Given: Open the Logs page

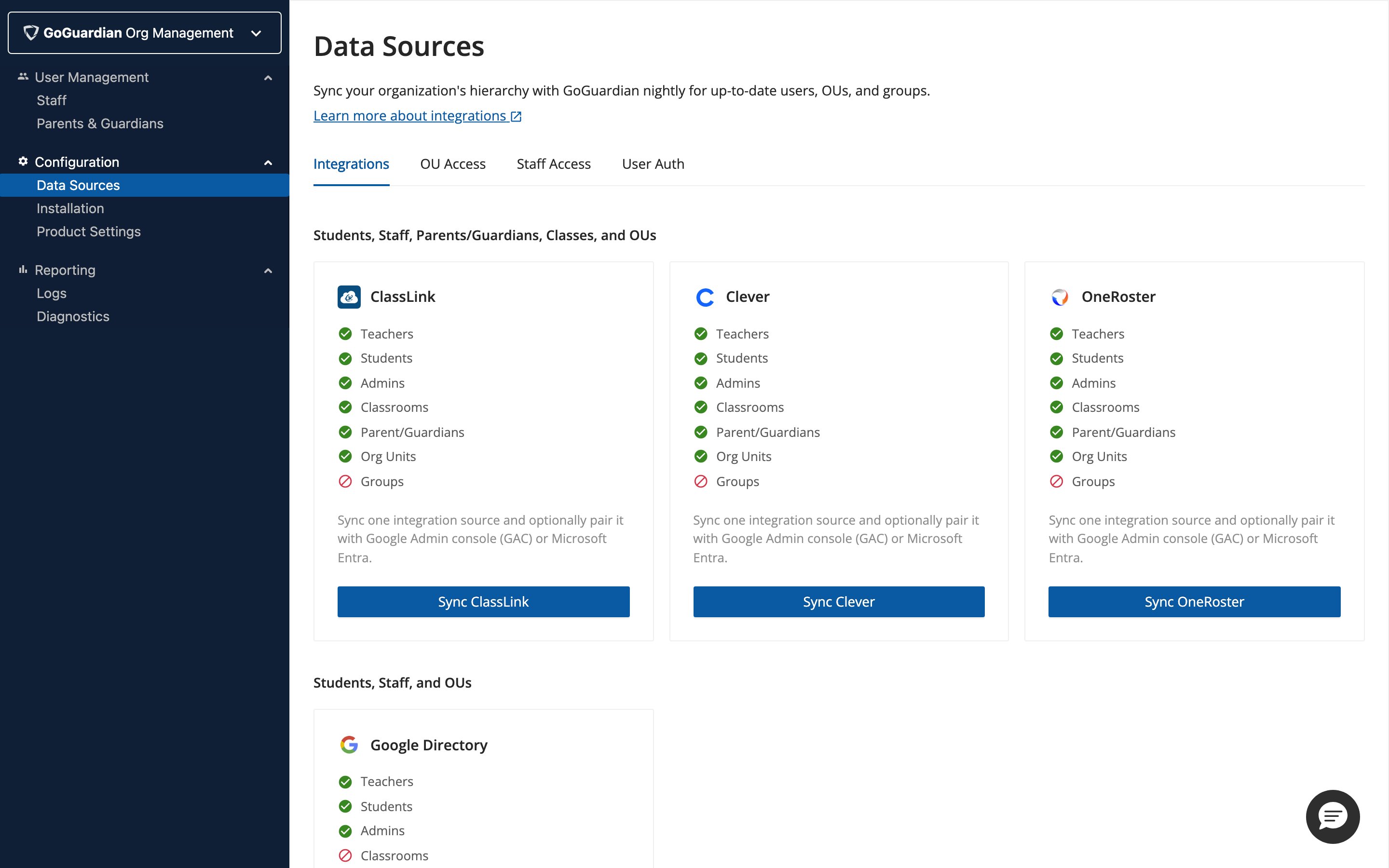Looking at the screenshot, I should [x=52, y=293].
